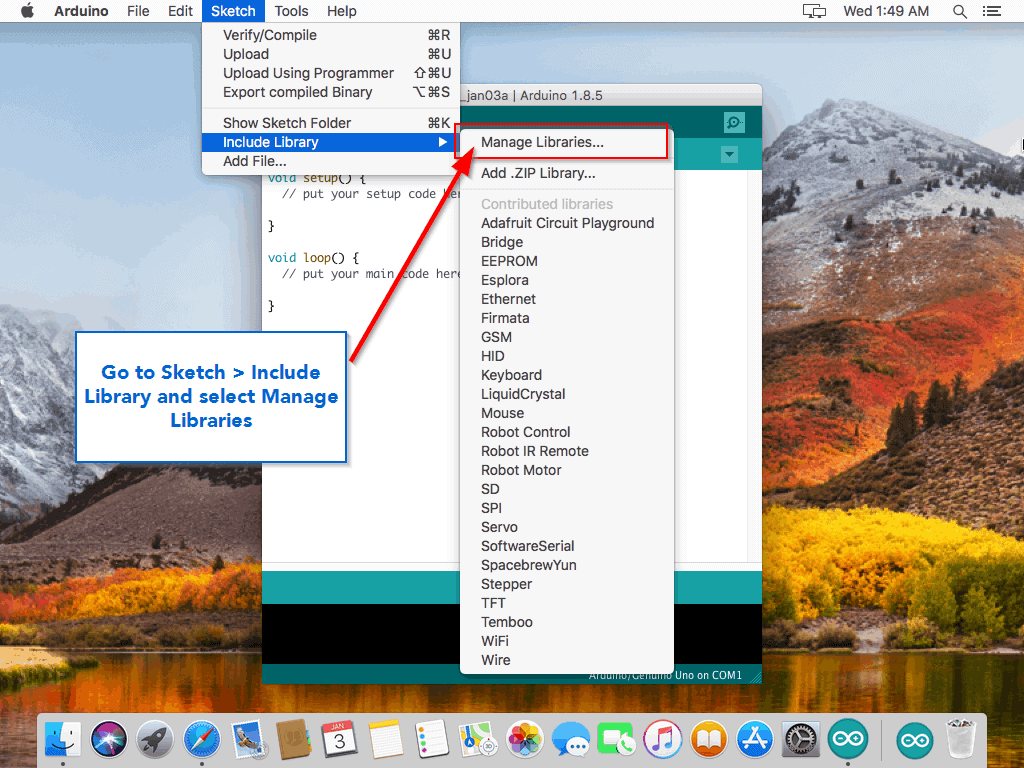Screen dimensions: 1024x768
Task: Open the Mail stamp icon in Dock
Action: 248,739
